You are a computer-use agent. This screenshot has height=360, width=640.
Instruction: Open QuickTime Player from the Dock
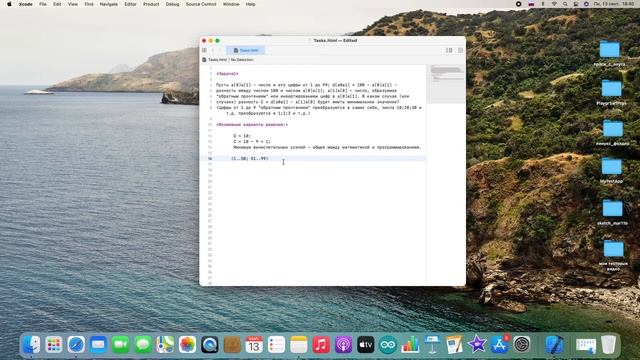(x=209, y=345)
